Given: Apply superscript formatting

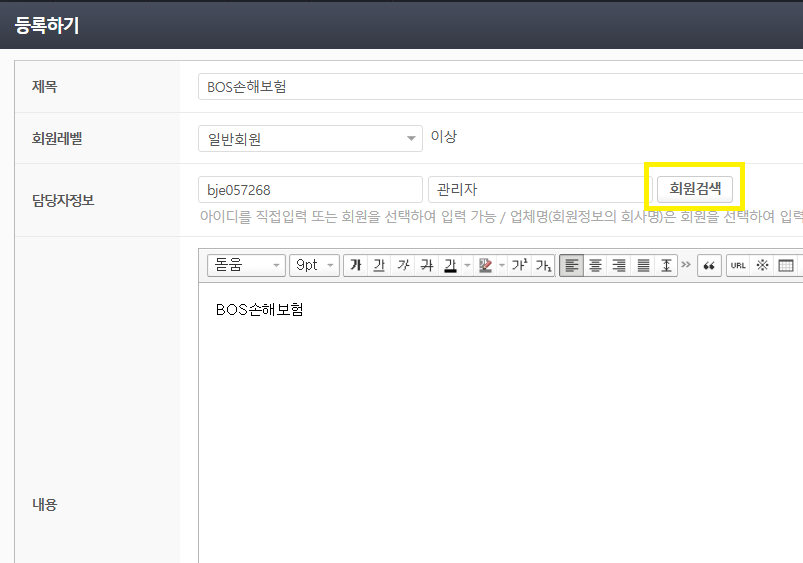Looking at the screenshot, I should 519,265.
